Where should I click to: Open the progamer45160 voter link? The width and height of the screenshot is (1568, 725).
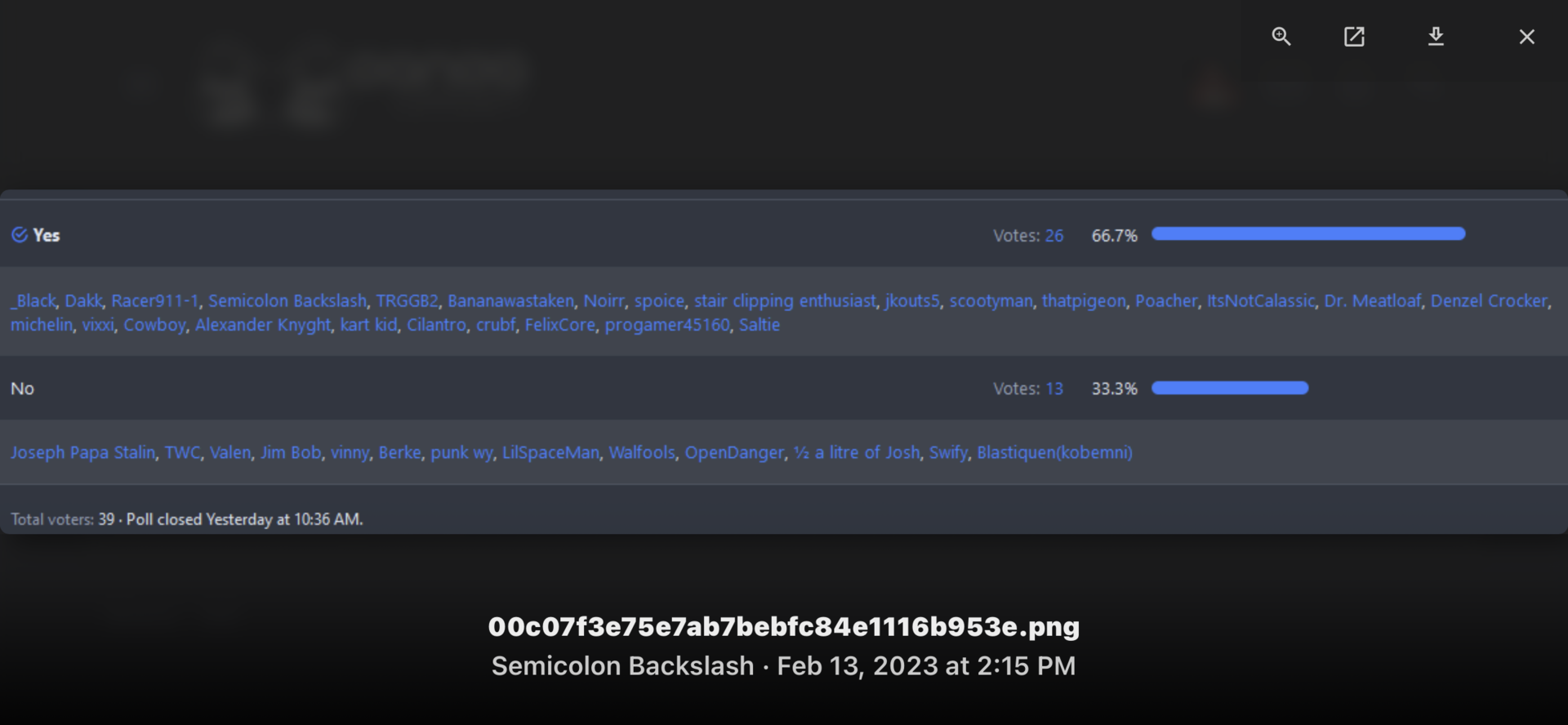pyautogui.click(x=666, y=325)
